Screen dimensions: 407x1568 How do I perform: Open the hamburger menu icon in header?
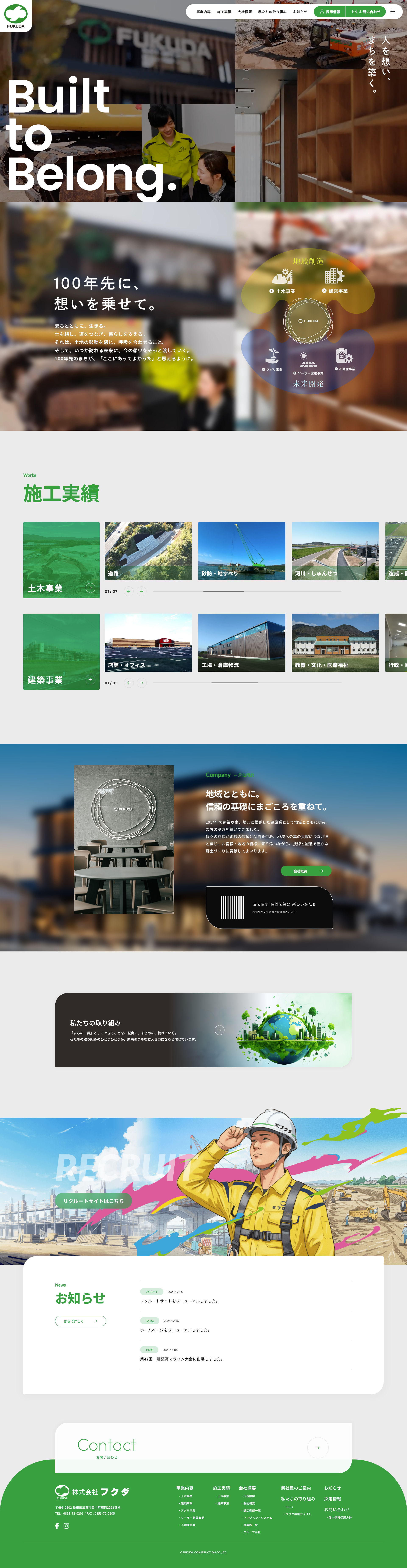pos(392,12)
